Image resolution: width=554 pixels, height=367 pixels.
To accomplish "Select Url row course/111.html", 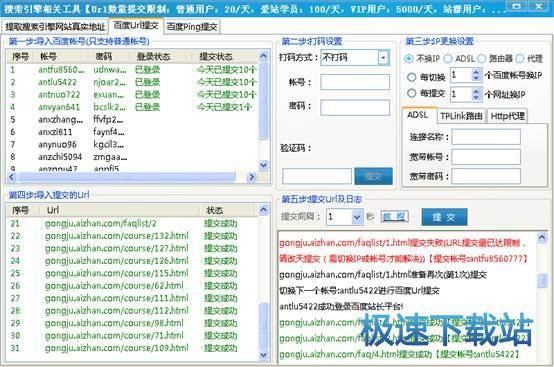I will (x=132, y=298).
